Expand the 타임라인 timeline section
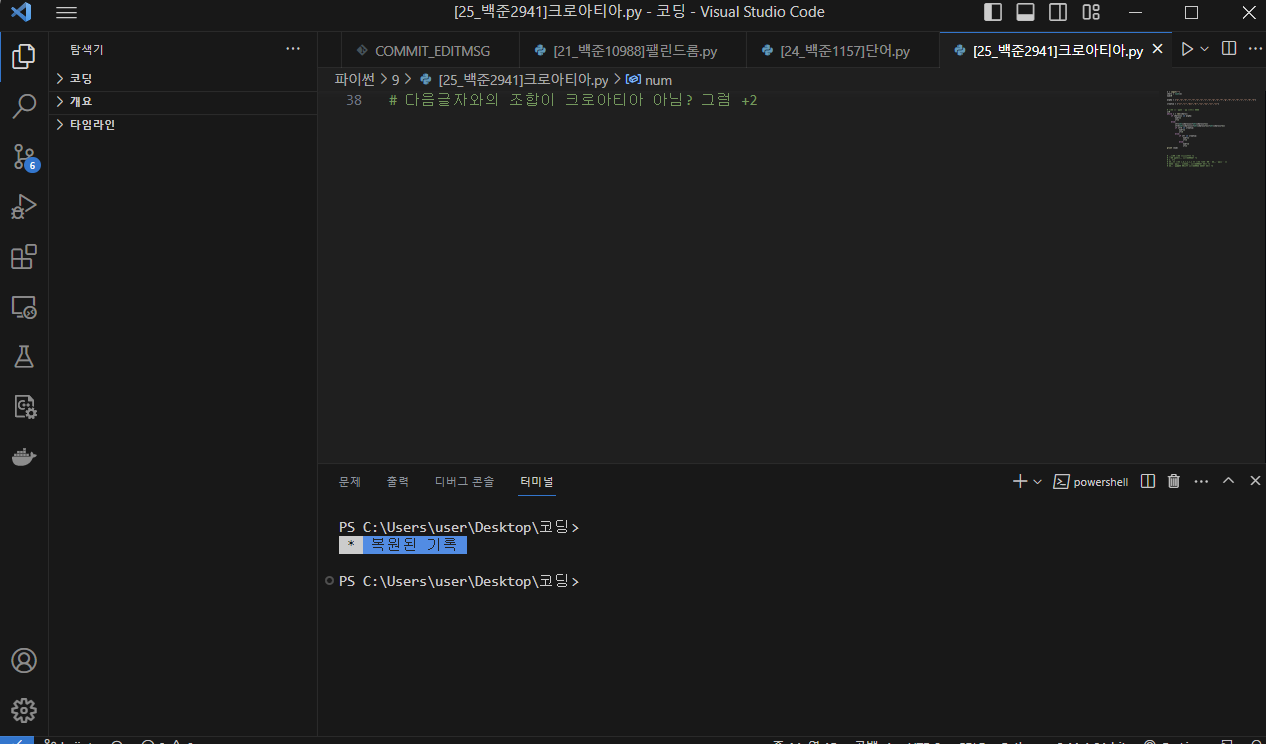 [183, 125]
